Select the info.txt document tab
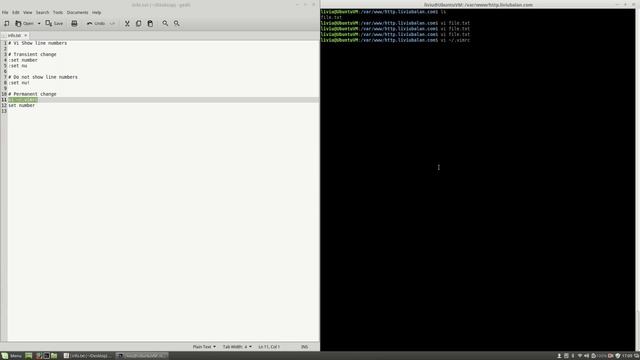Viewport: 640px width, 360px height. coord(14,36)
